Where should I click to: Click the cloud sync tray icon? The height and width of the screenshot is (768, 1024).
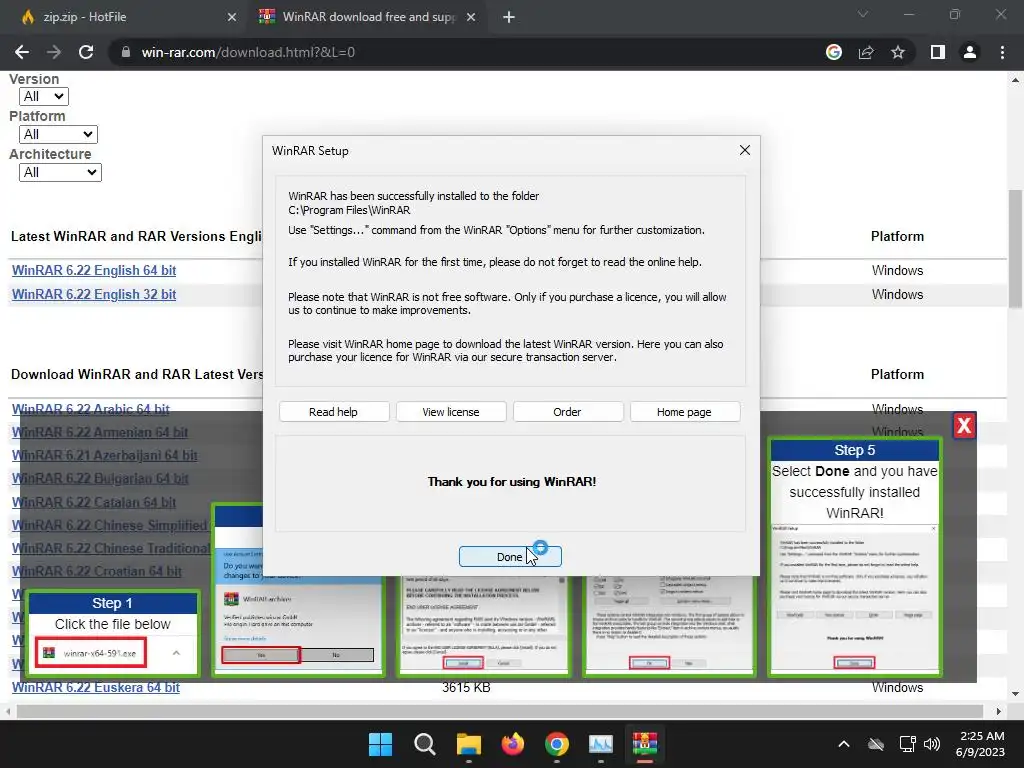[876, 744]
